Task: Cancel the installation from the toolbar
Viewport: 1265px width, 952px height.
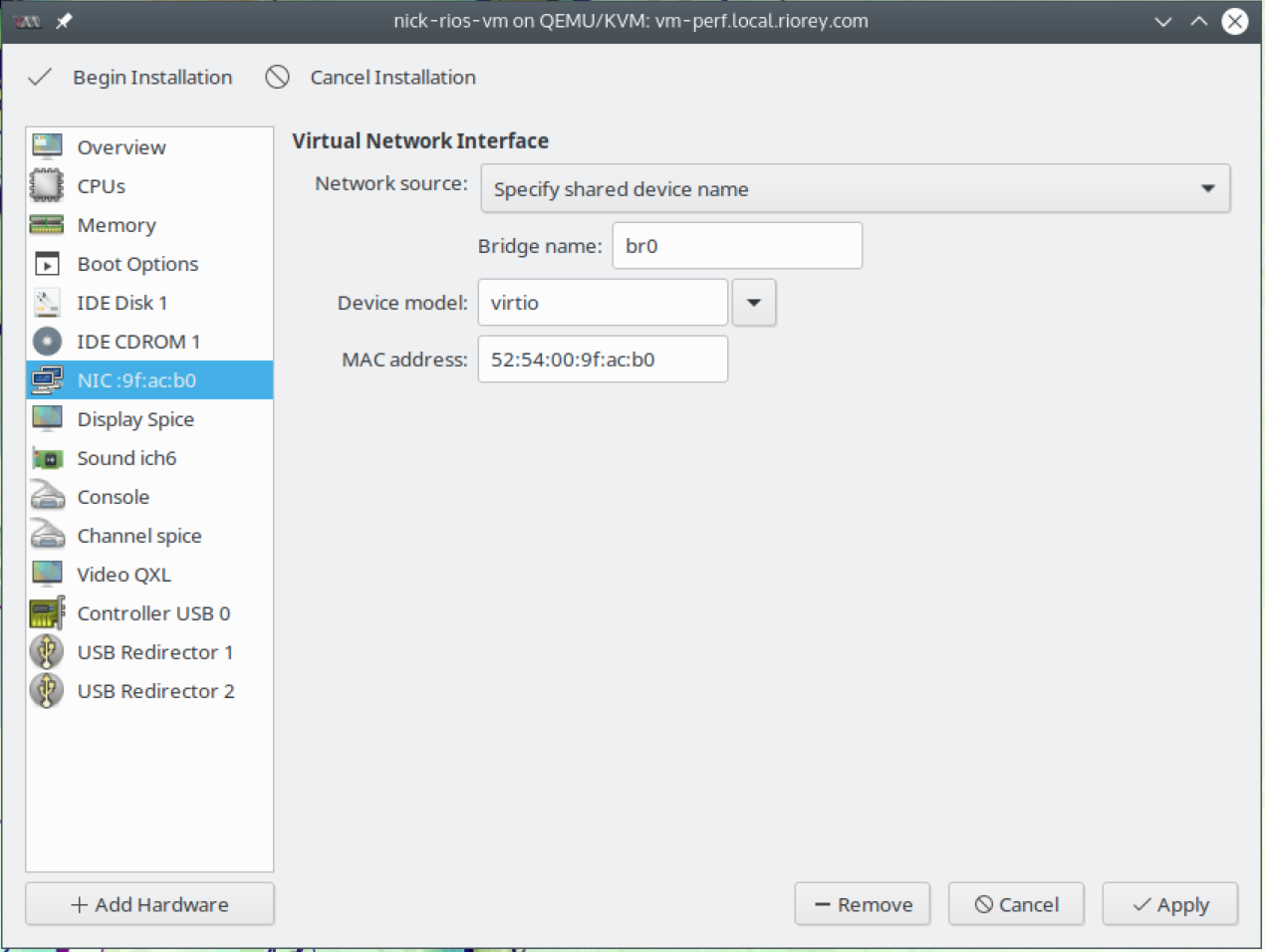Action: click(x=371, y=77)
